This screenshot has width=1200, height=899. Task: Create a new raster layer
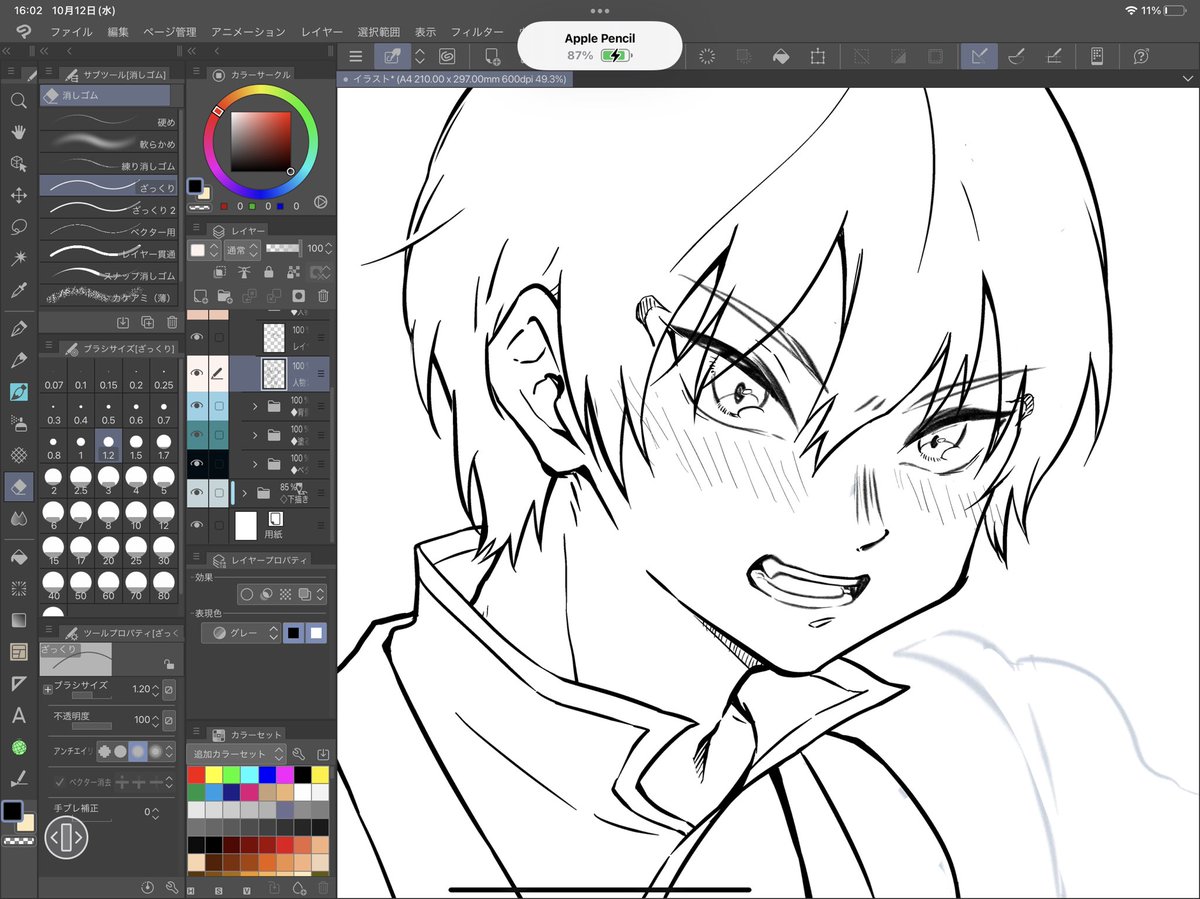[x=201, y=296]
